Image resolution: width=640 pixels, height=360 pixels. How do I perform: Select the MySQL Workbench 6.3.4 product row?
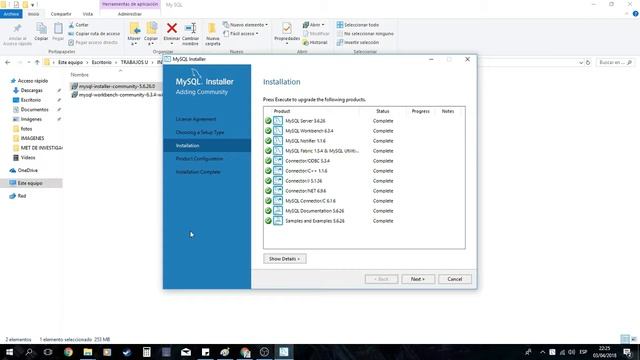364,131
